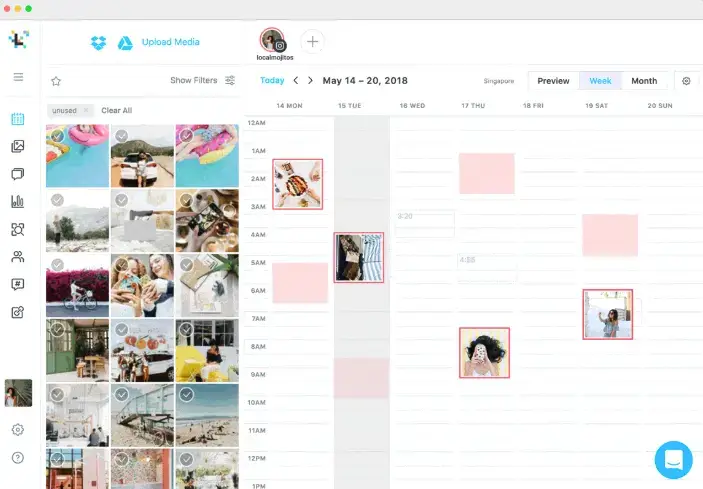Open the analytics bar chart icon
The image size is (703, 489).
(17, 202)
